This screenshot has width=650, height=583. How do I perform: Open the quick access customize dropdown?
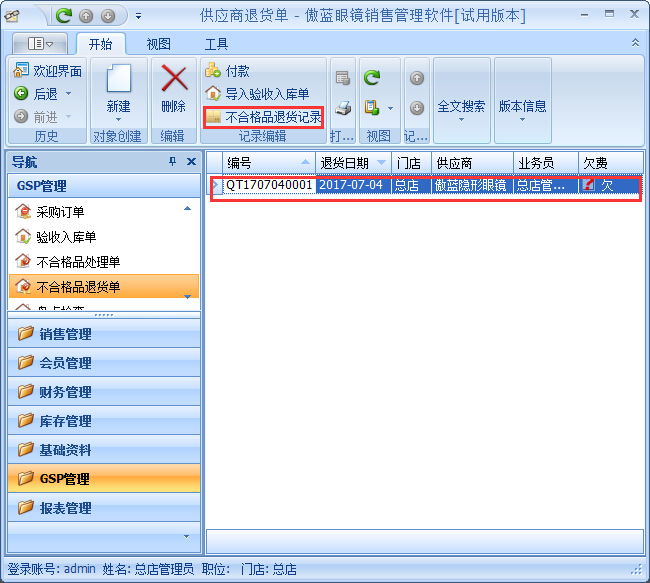(138, 16)
